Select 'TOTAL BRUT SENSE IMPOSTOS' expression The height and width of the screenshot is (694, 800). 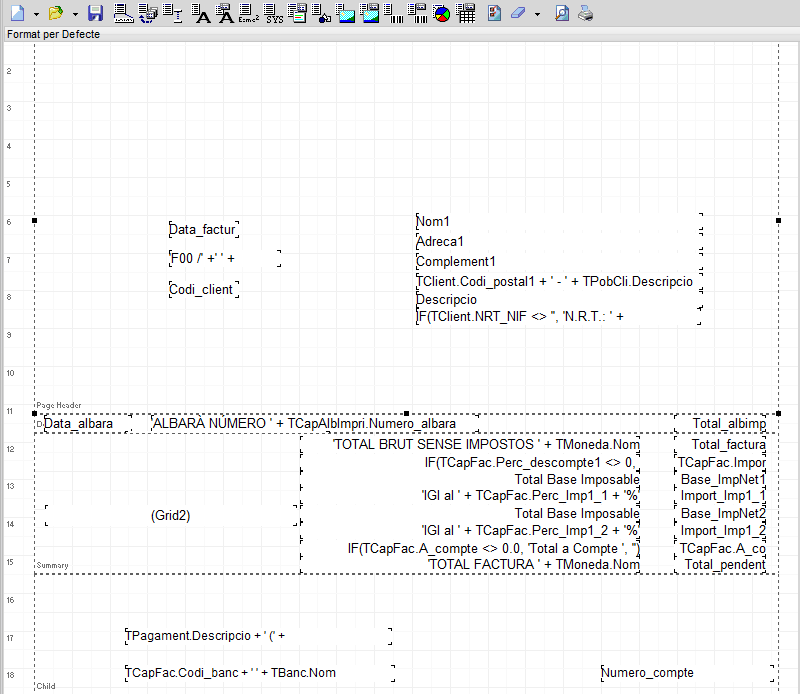click(470, 444)
